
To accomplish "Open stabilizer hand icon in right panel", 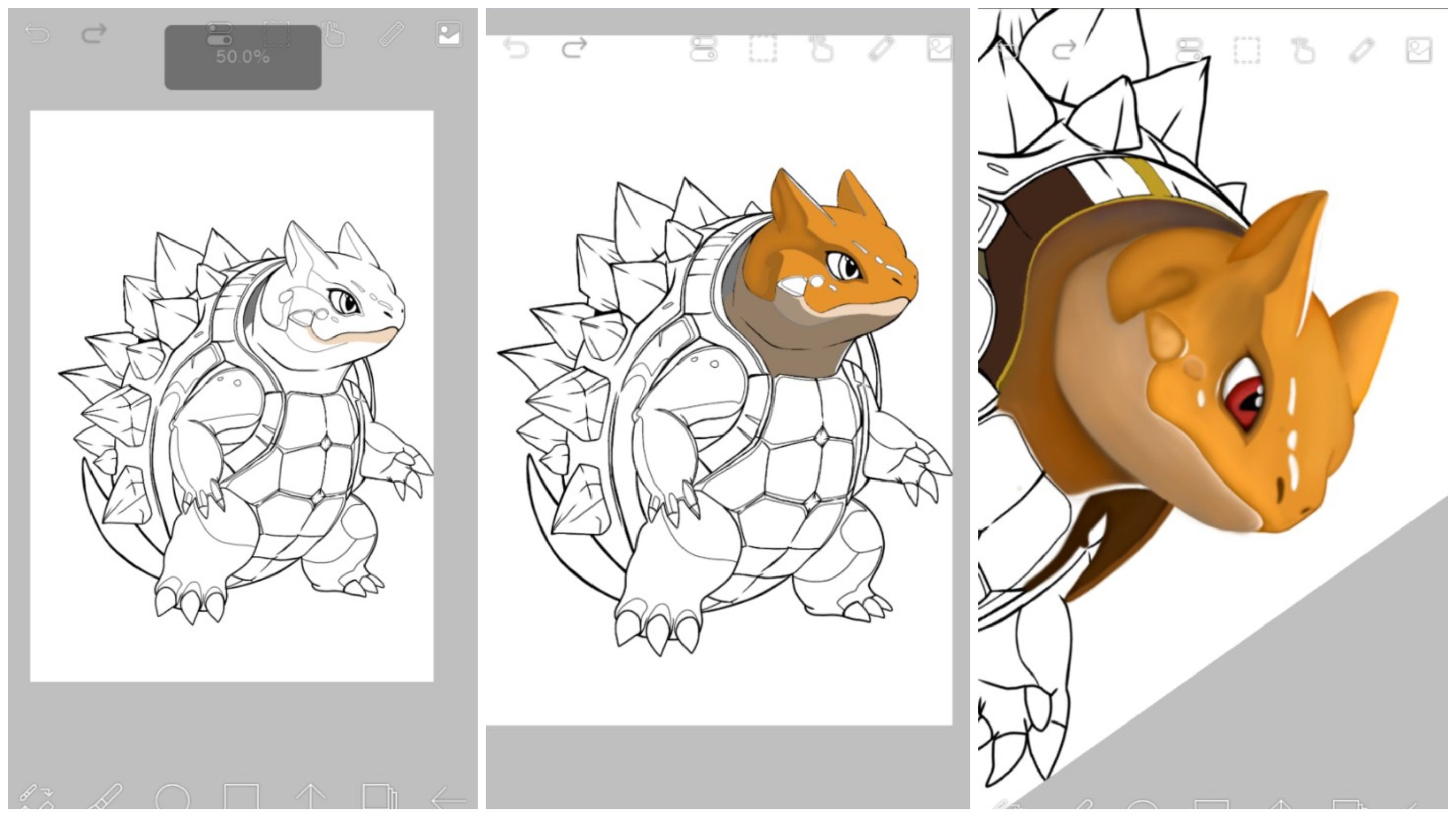I will [1304, 51].
